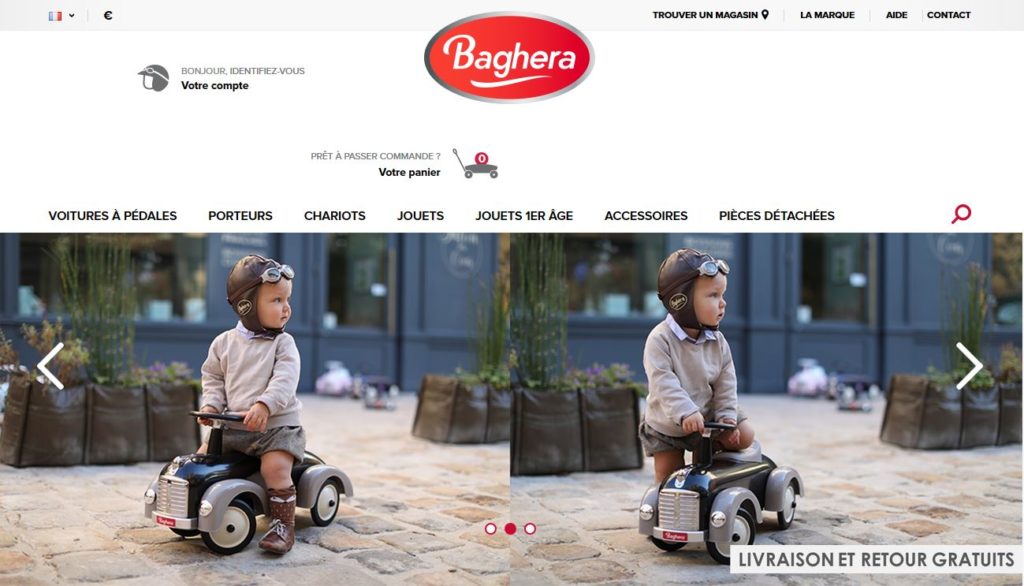Go to previous slide with left arrow
This screenshot has width=1024, height=586.
click(51, 366)
